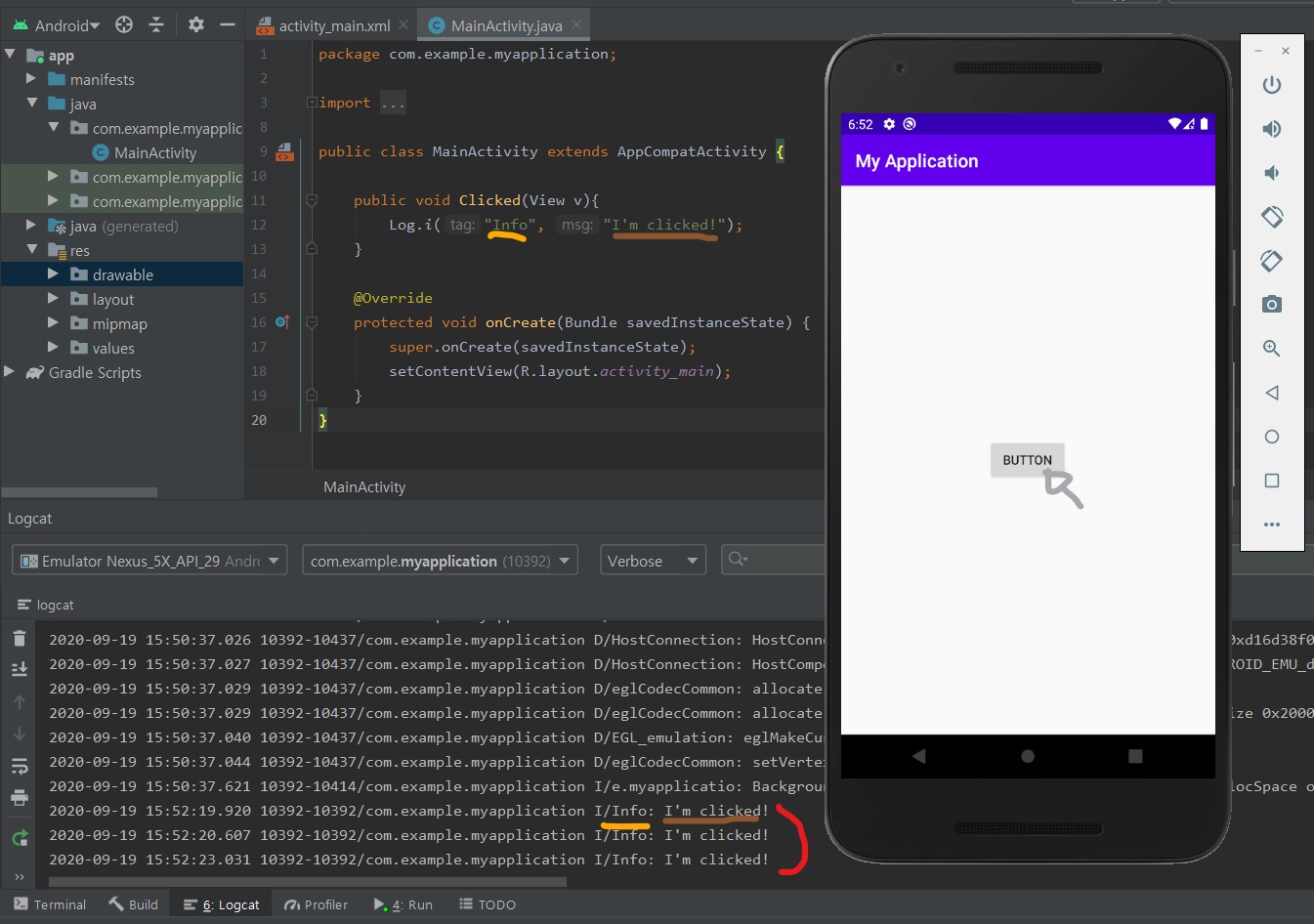This screenshot has width=1314, height=924.
Task: Open the Run tool window
Action: tap(403, 904)
